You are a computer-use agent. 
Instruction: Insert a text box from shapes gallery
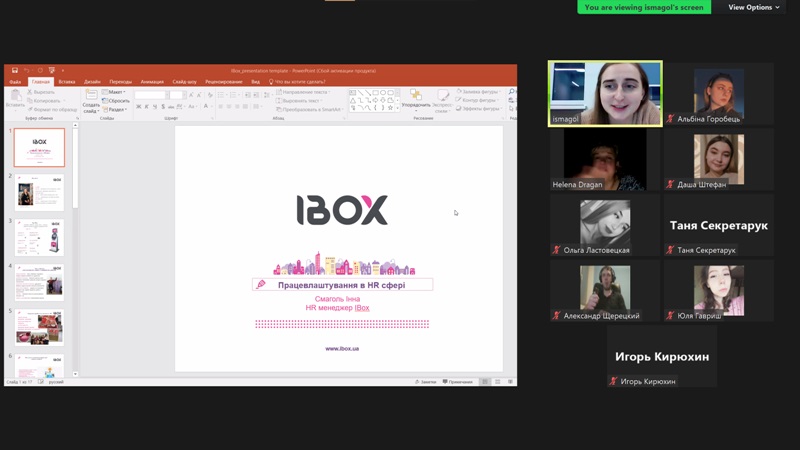[x=353, y=93]
